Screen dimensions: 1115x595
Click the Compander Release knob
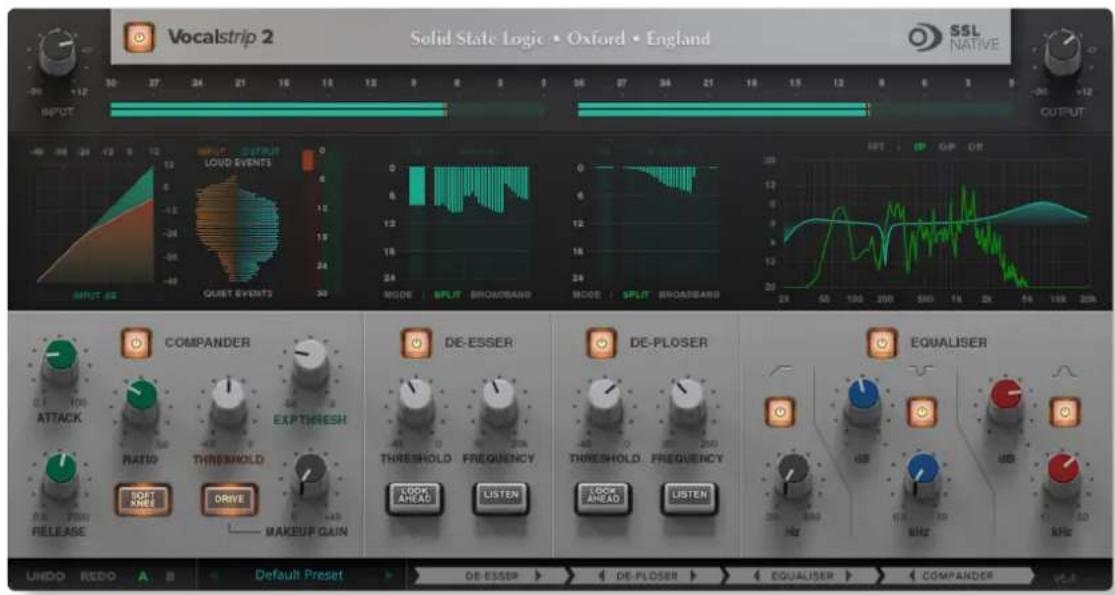click(60, 474)
